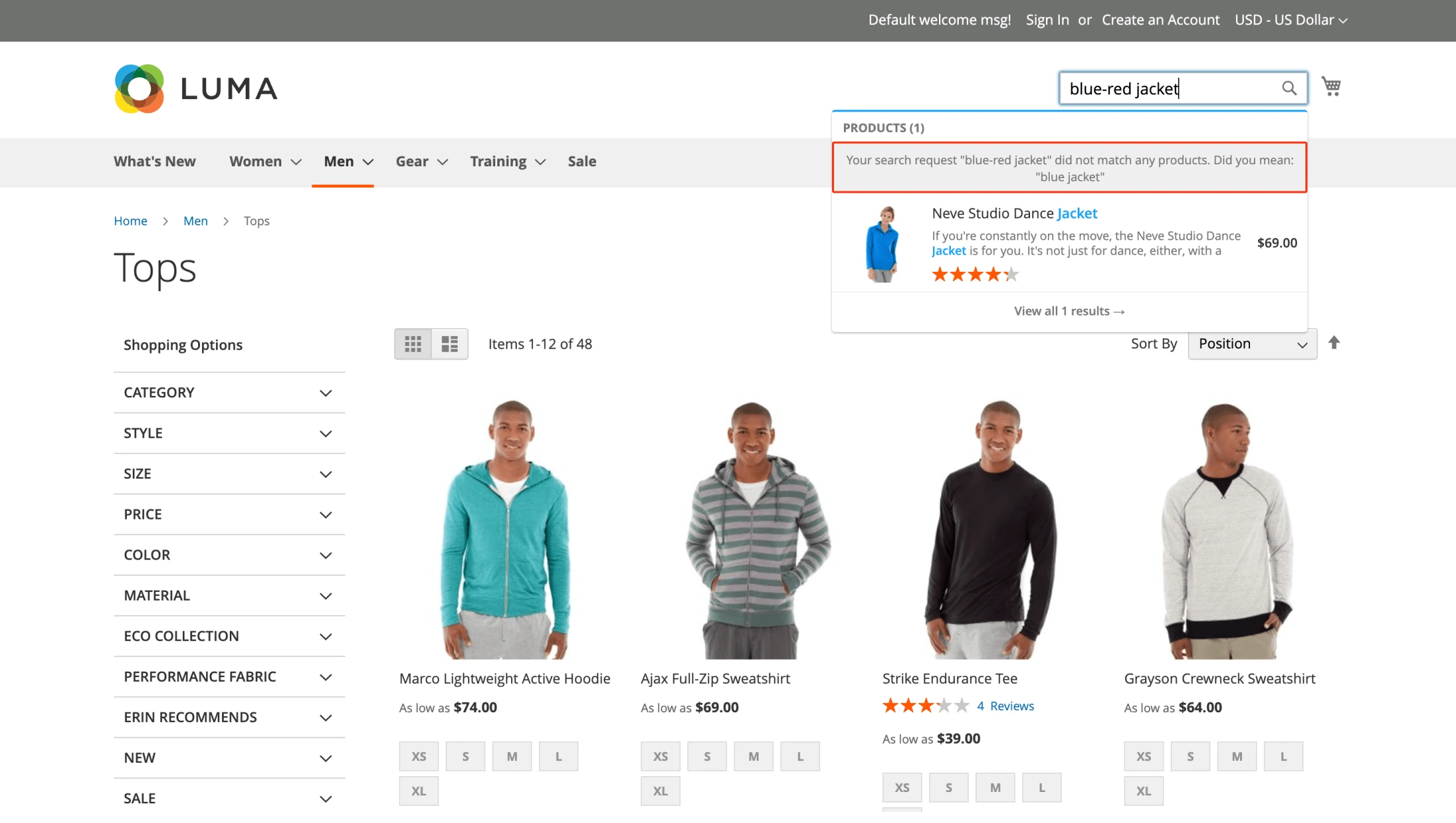Switch to list view layout icon
1456x823 pixels.
449,343
